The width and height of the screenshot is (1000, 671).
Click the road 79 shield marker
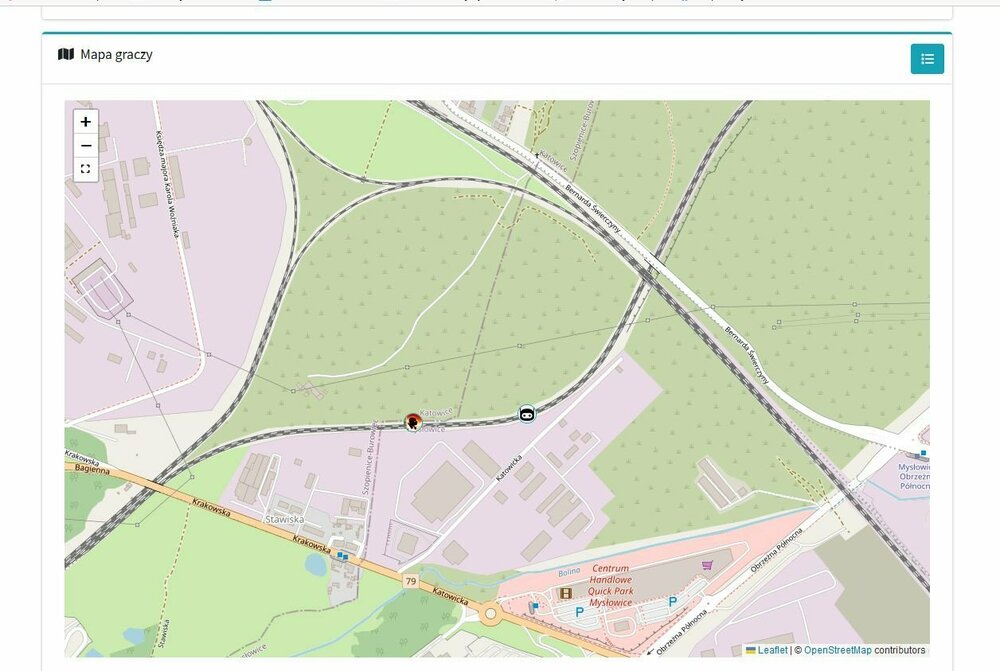pyautogui.click(x=411, y=581)
